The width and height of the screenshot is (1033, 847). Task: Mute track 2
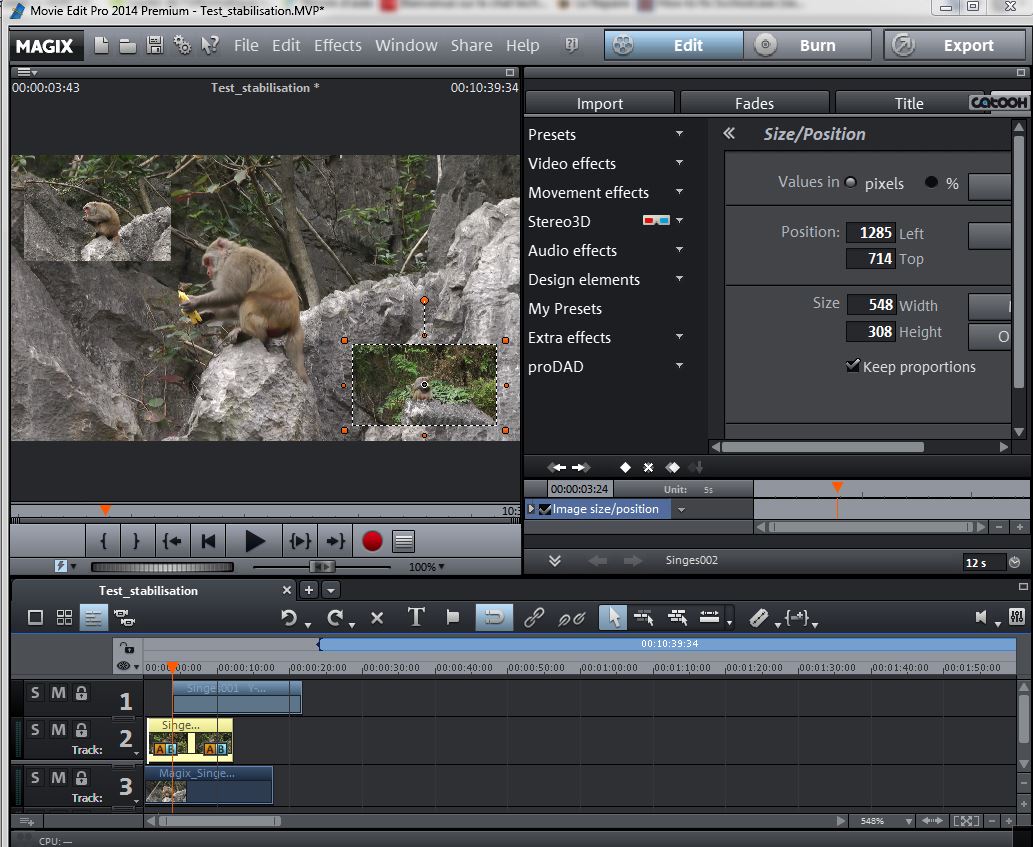(x=58, y=729)
